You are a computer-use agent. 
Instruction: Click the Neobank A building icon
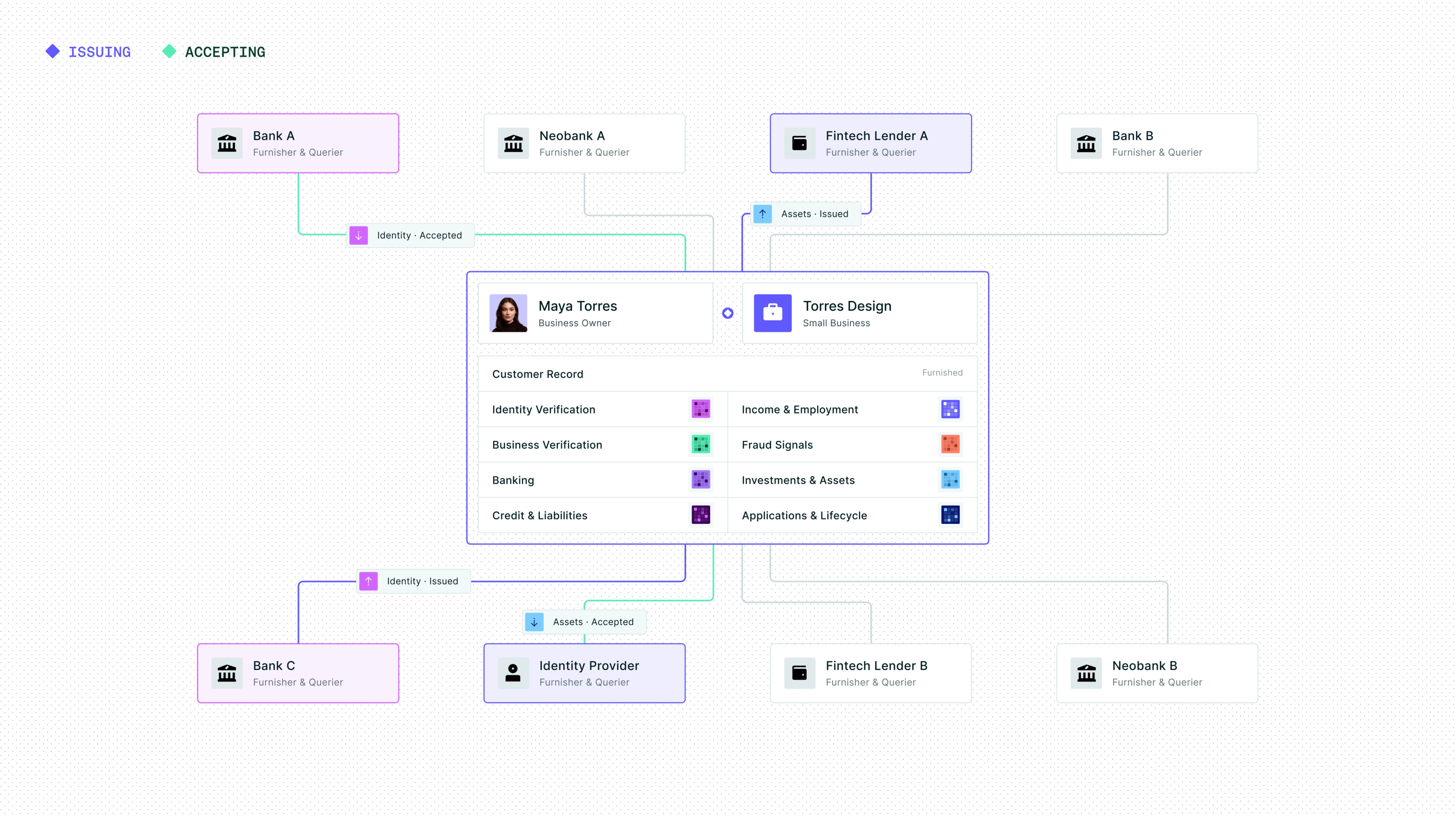pyautogui.click(x=513, y=143)
